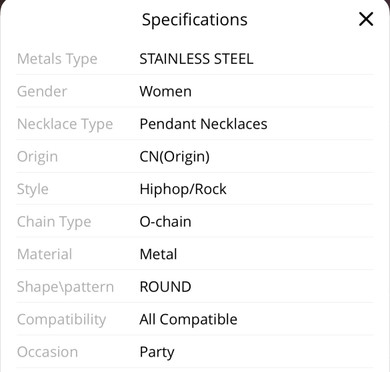This screenshot has width=390, height=372.
Task: Close the Specifications panel with X icon
Action: (366, 19)
